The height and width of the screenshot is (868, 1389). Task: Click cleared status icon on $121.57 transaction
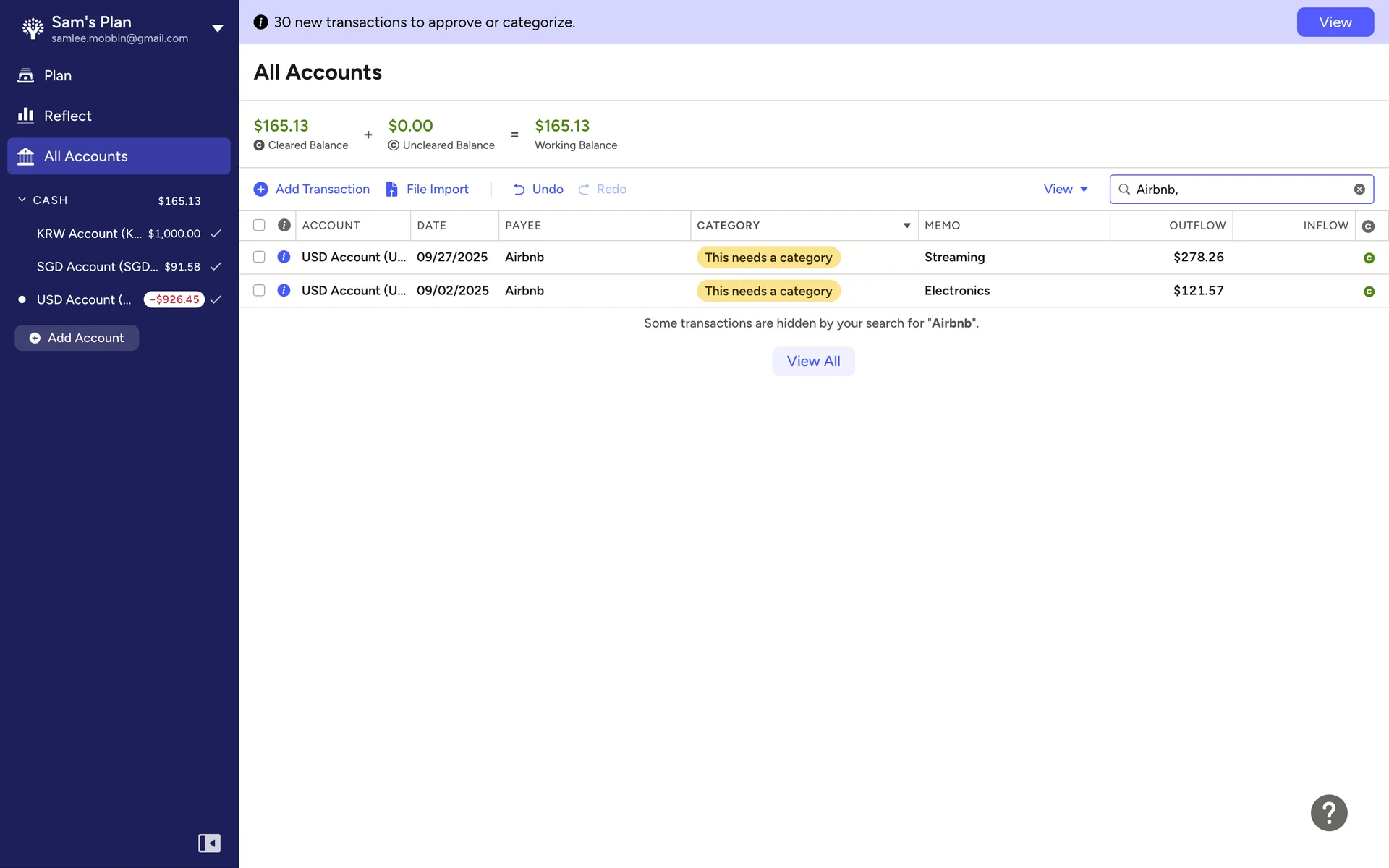click(x=1368, y=292)
